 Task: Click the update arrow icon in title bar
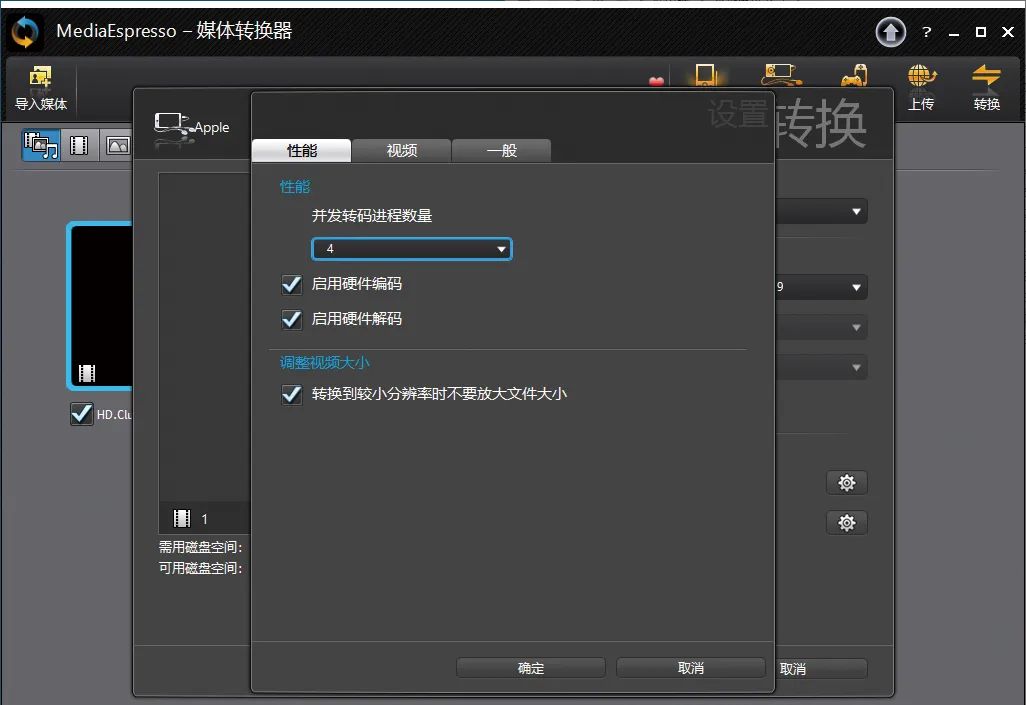click(890, 33)
